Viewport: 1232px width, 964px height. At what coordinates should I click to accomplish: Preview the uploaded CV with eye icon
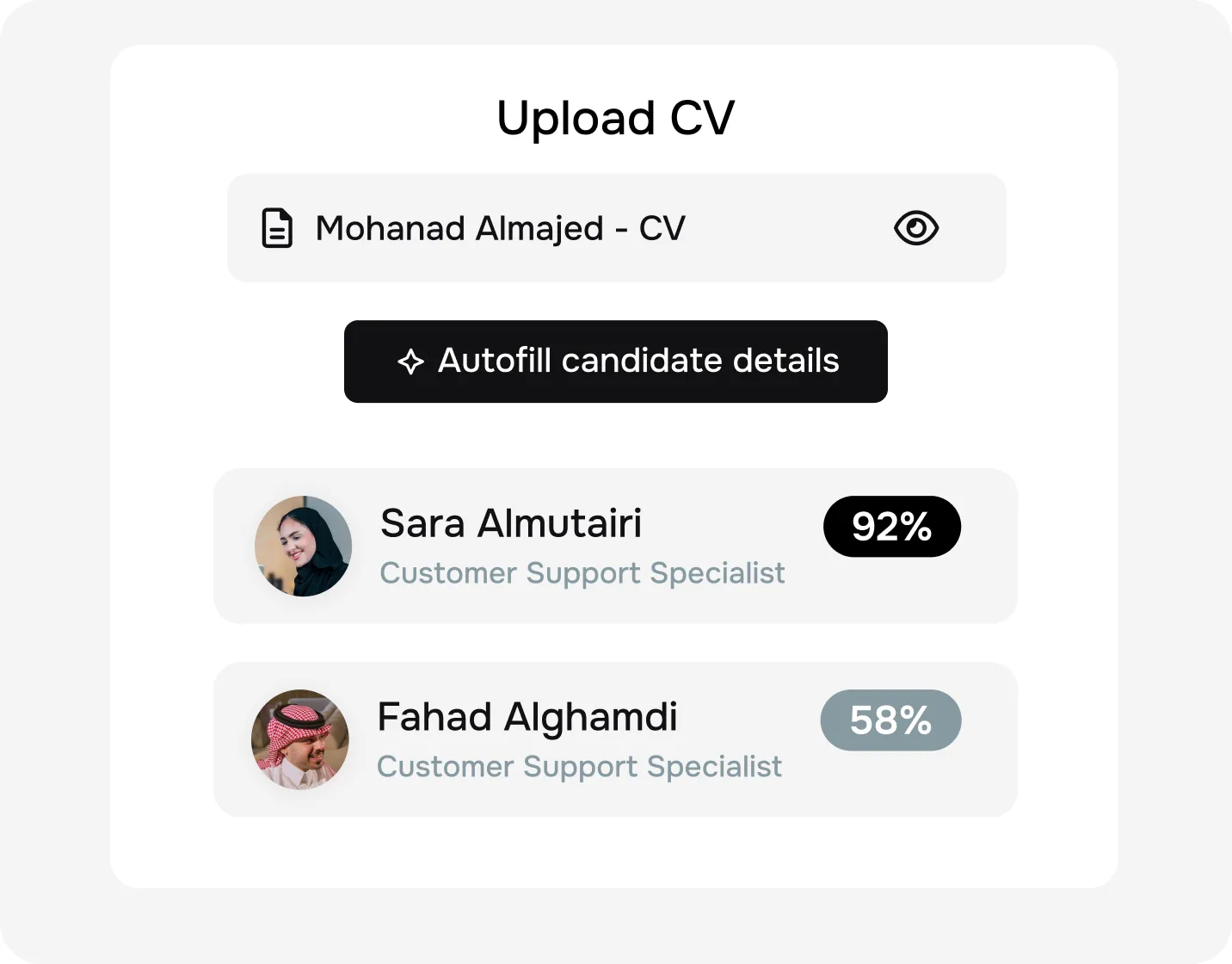(x=915, y=228)
